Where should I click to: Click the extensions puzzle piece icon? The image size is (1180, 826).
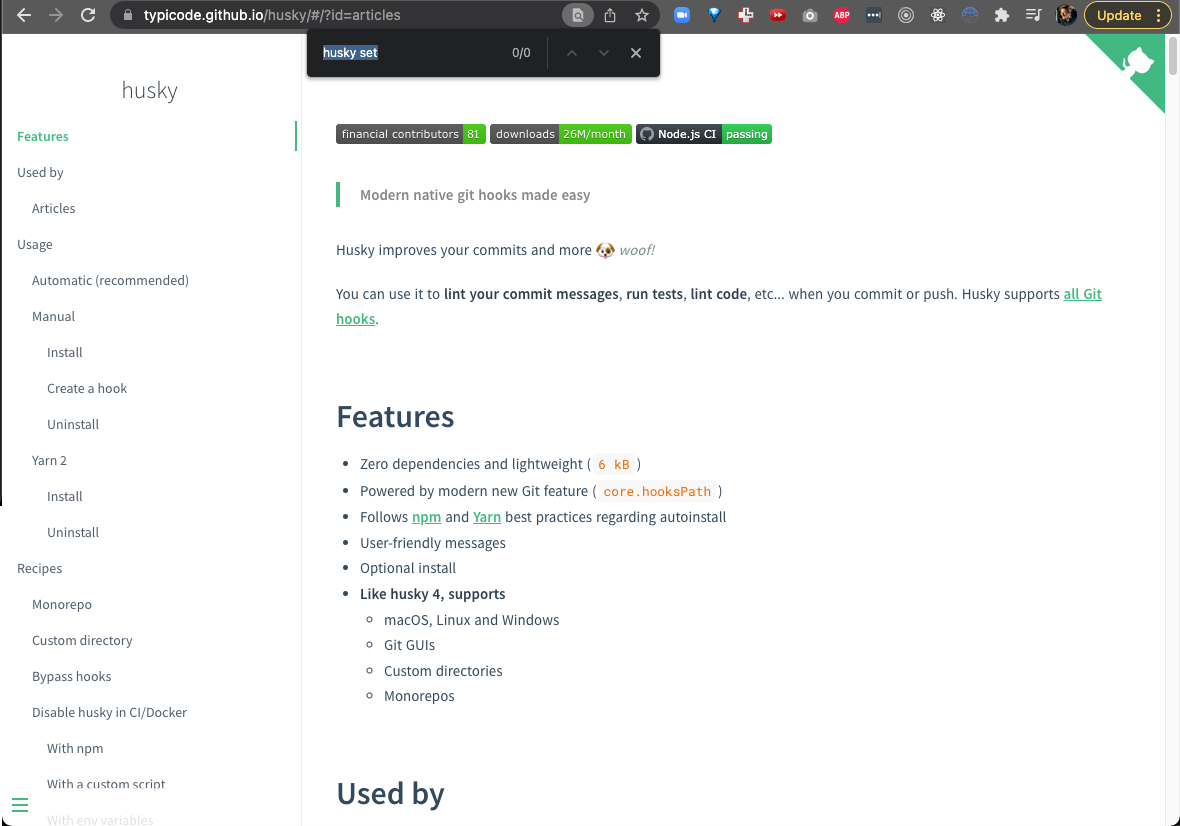(x=1001, y=15)
